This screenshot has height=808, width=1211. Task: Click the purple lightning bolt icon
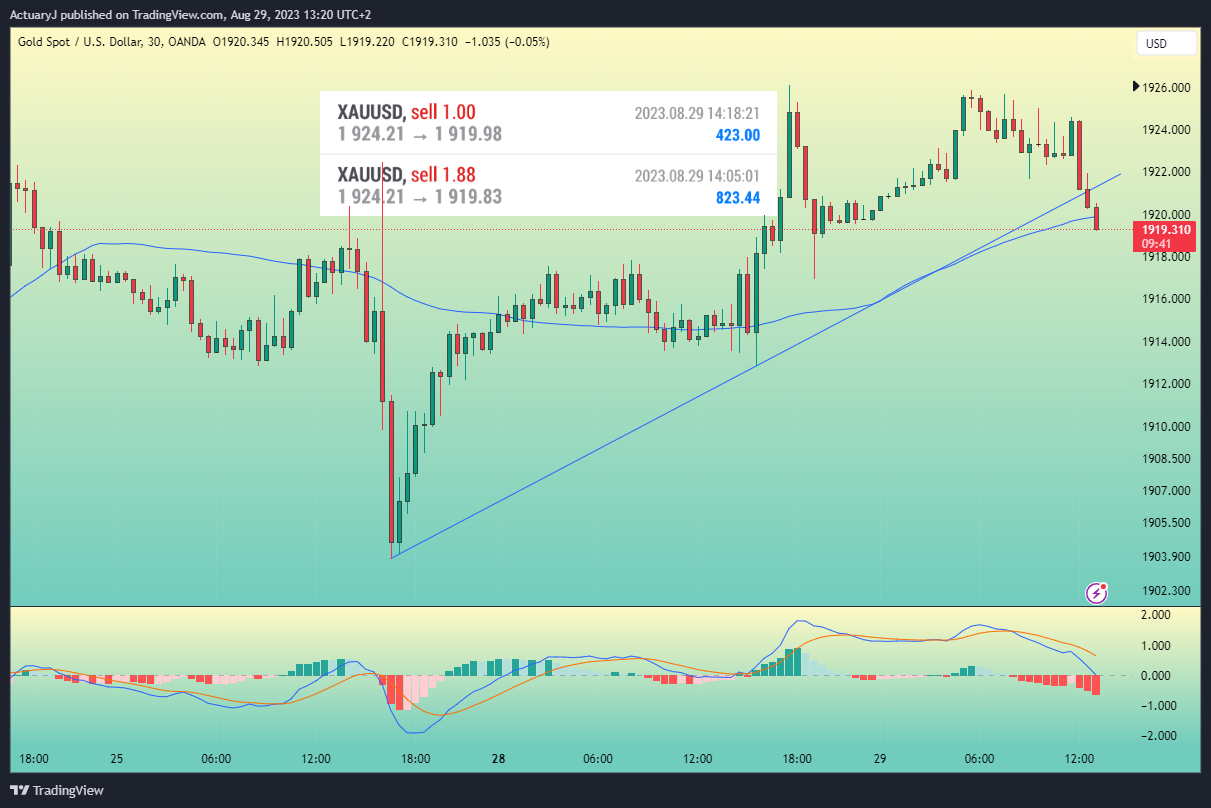(1097, 593)
